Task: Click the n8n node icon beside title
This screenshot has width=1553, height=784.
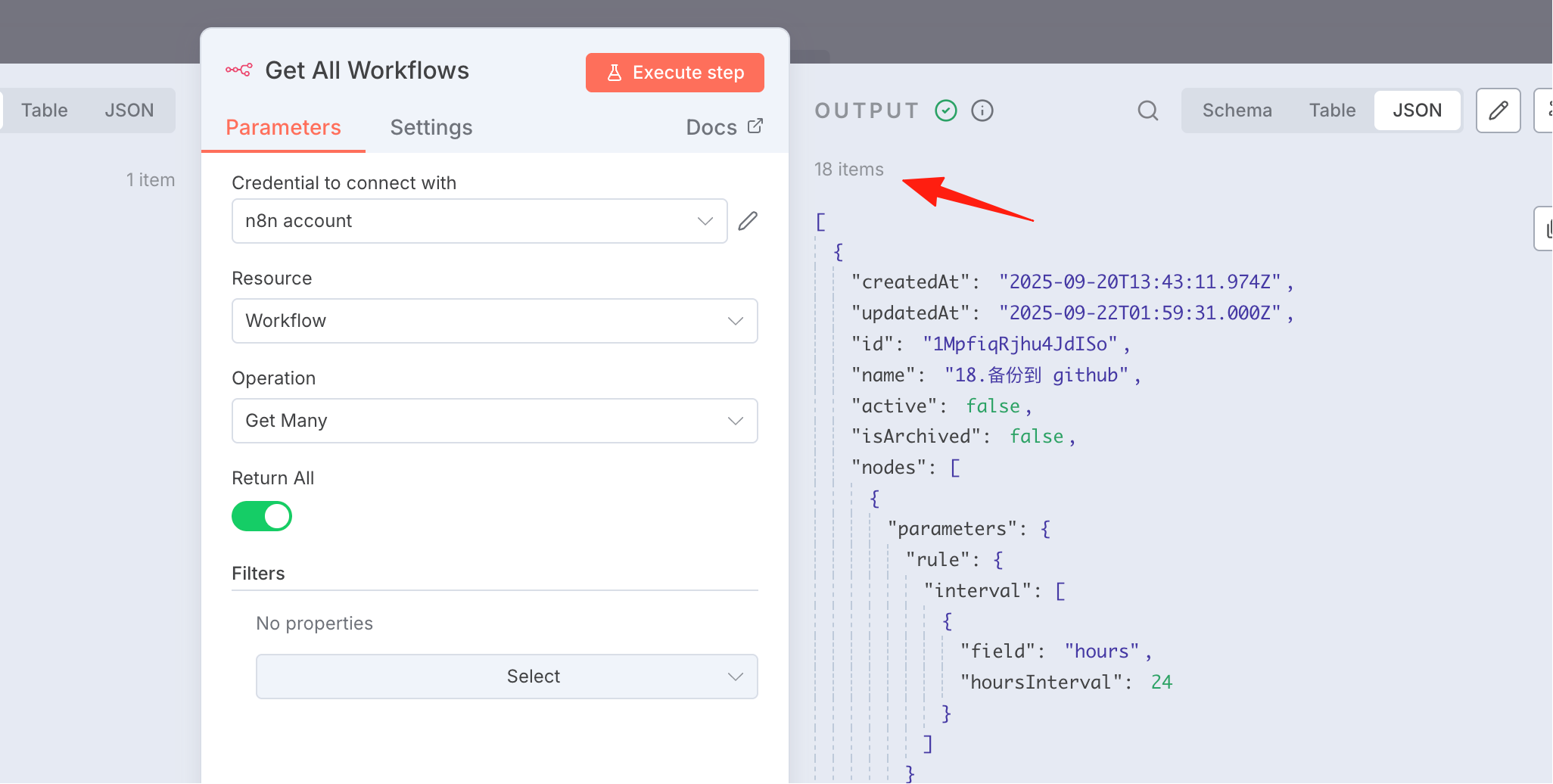Action: tap(239, 70)
